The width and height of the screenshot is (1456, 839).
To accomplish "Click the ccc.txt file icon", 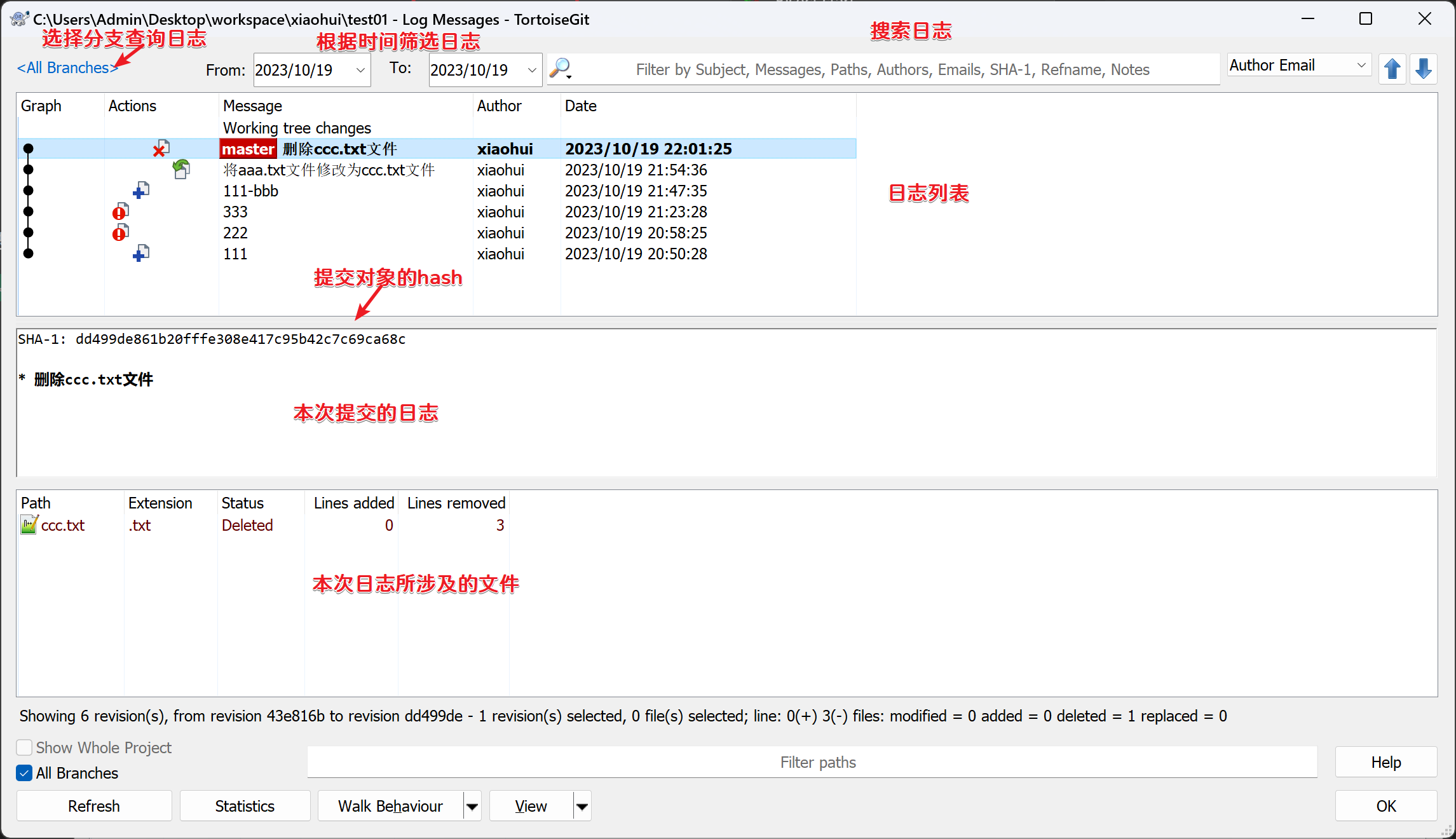I will [x=29, y=525].
